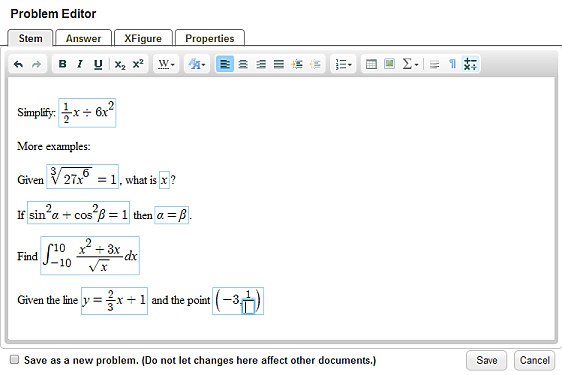The height and width of the screenshot is (375, 562).
Task: Open the Sigma symbols dropdown
Action: [410, 64]
